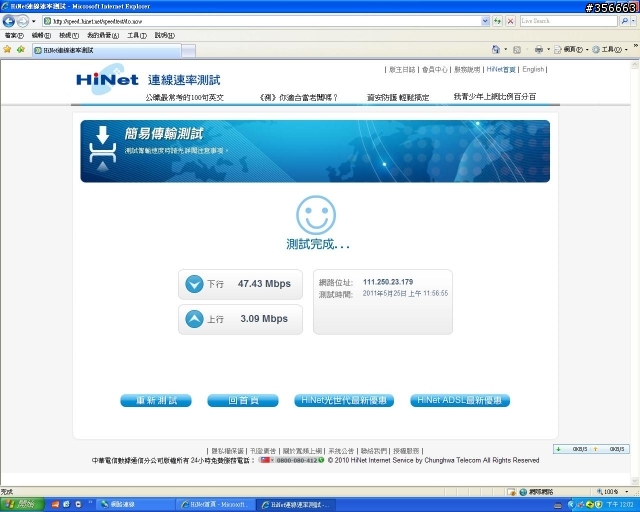Switch to 撥號連線 taskbar window
Image resolution: width=640 pixels, height=512 pixels.
tap(135, 505)
